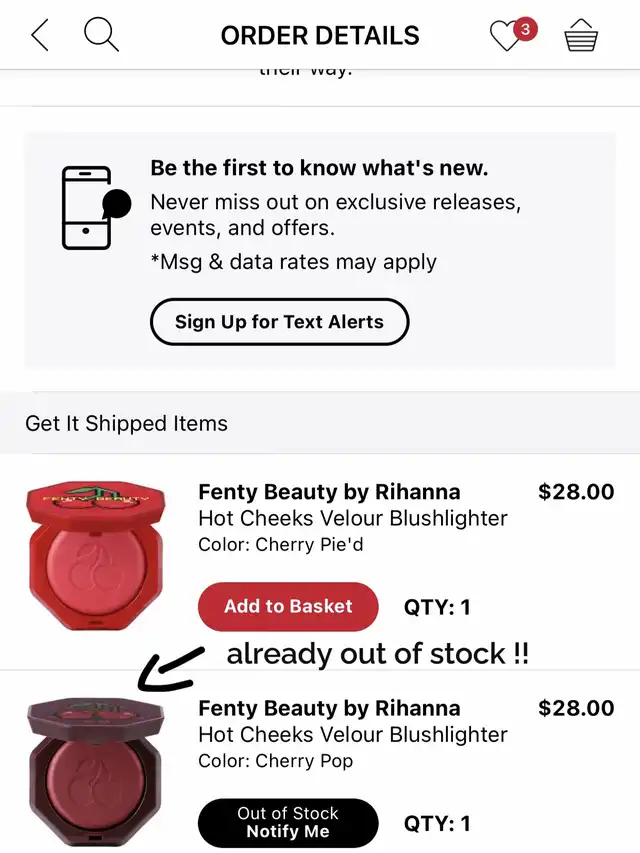Image resolution: width=640 pixels, height=853 pixels.
Task: Open the shopping basket icon
Action: [x=581, y=37]
